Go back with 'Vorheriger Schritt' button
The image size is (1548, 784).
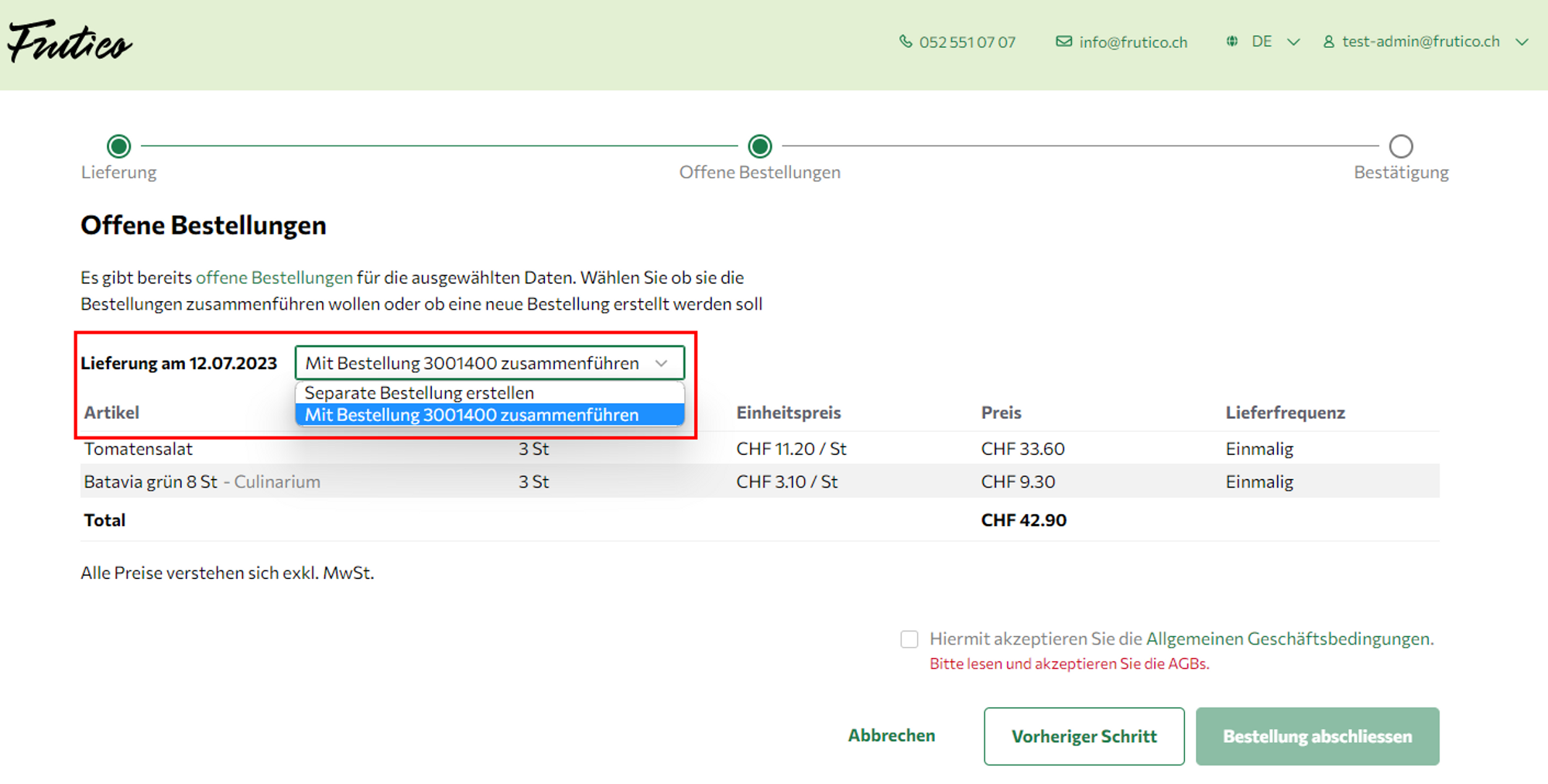(x=1084, y=736)
